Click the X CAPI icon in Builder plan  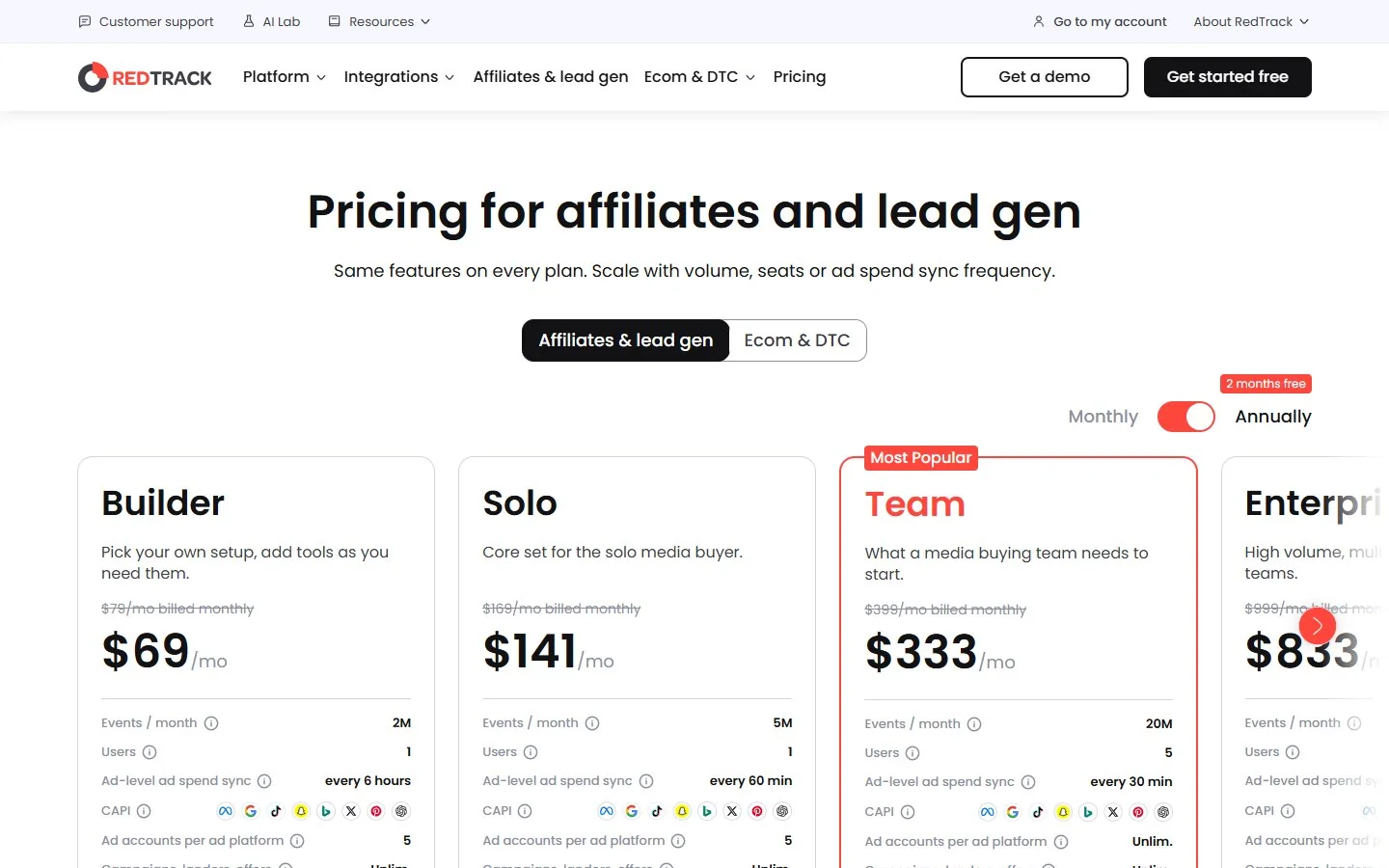click(x=351, y=811)
